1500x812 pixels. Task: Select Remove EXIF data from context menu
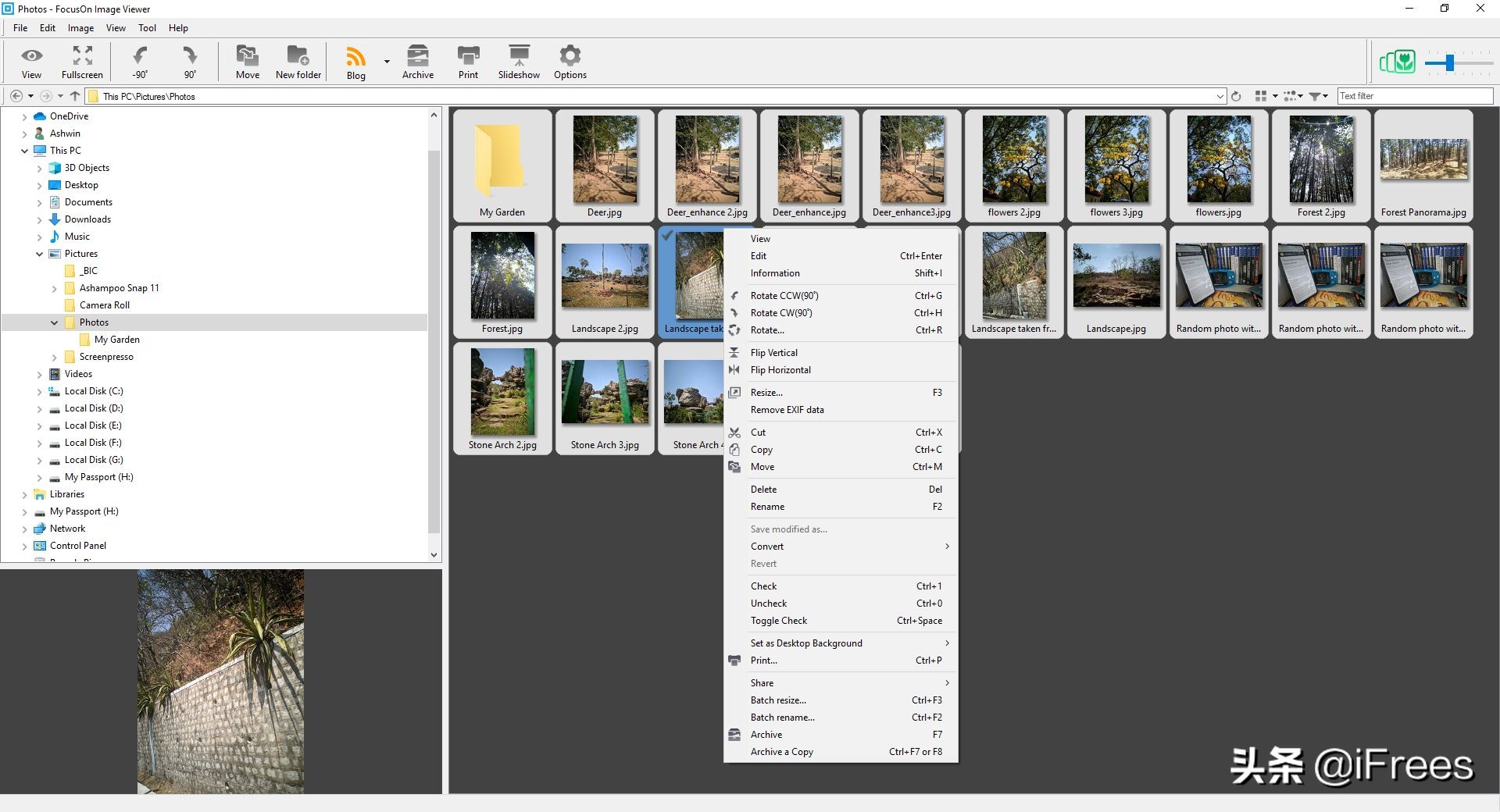coord(787,410)
